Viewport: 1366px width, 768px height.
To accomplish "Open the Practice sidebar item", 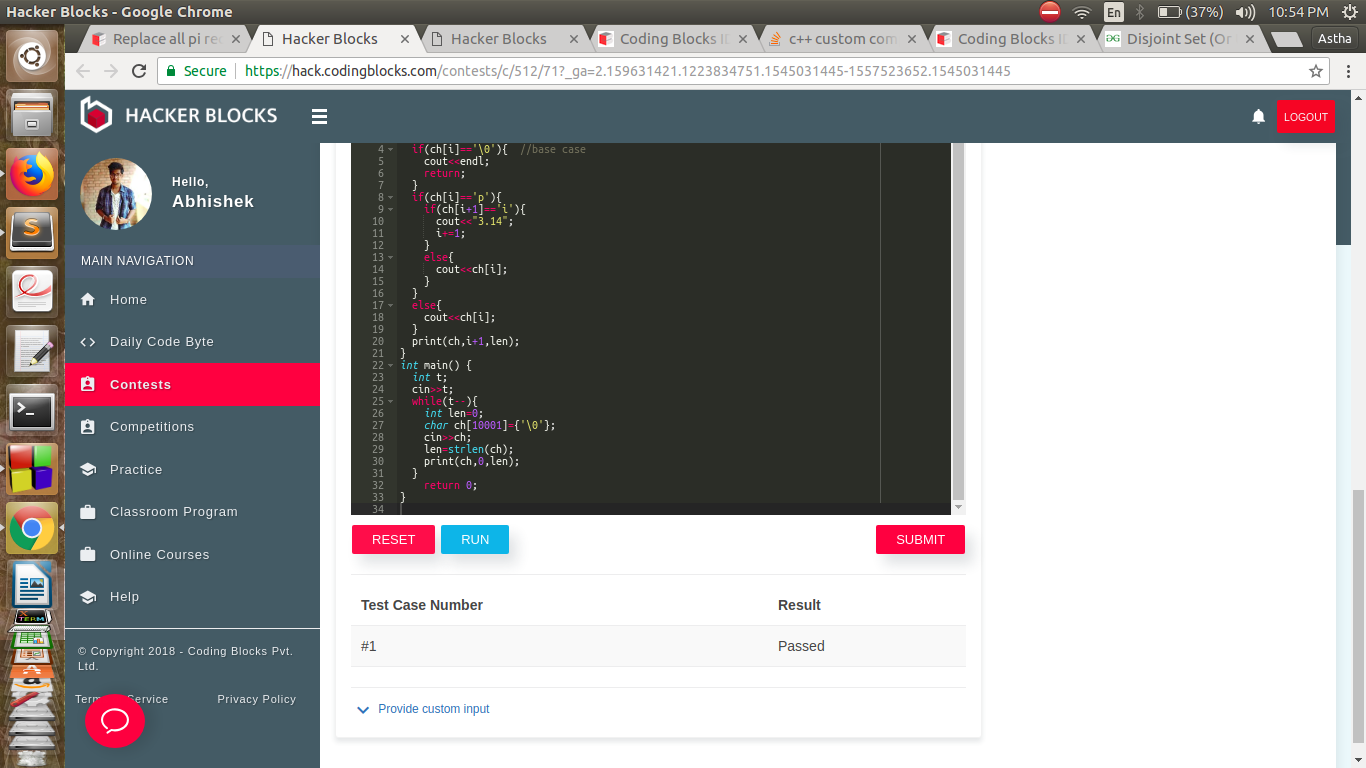I will pos(136,469).
